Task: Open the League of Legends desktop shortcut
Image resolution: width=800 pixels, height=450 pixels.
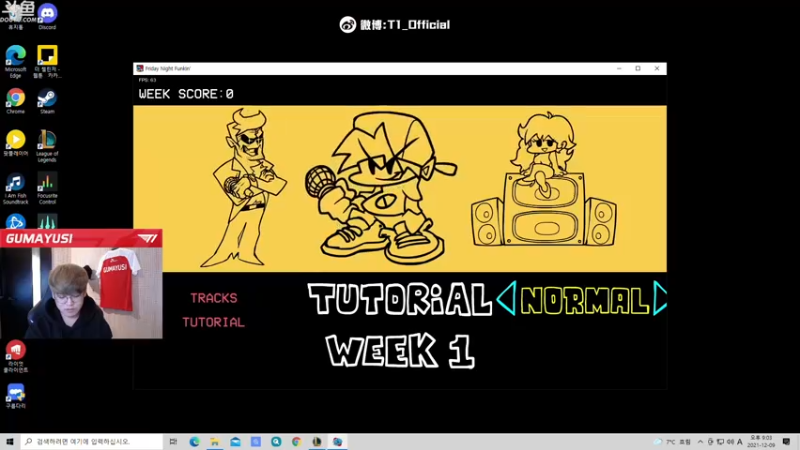Action: [x=47, y=146]
